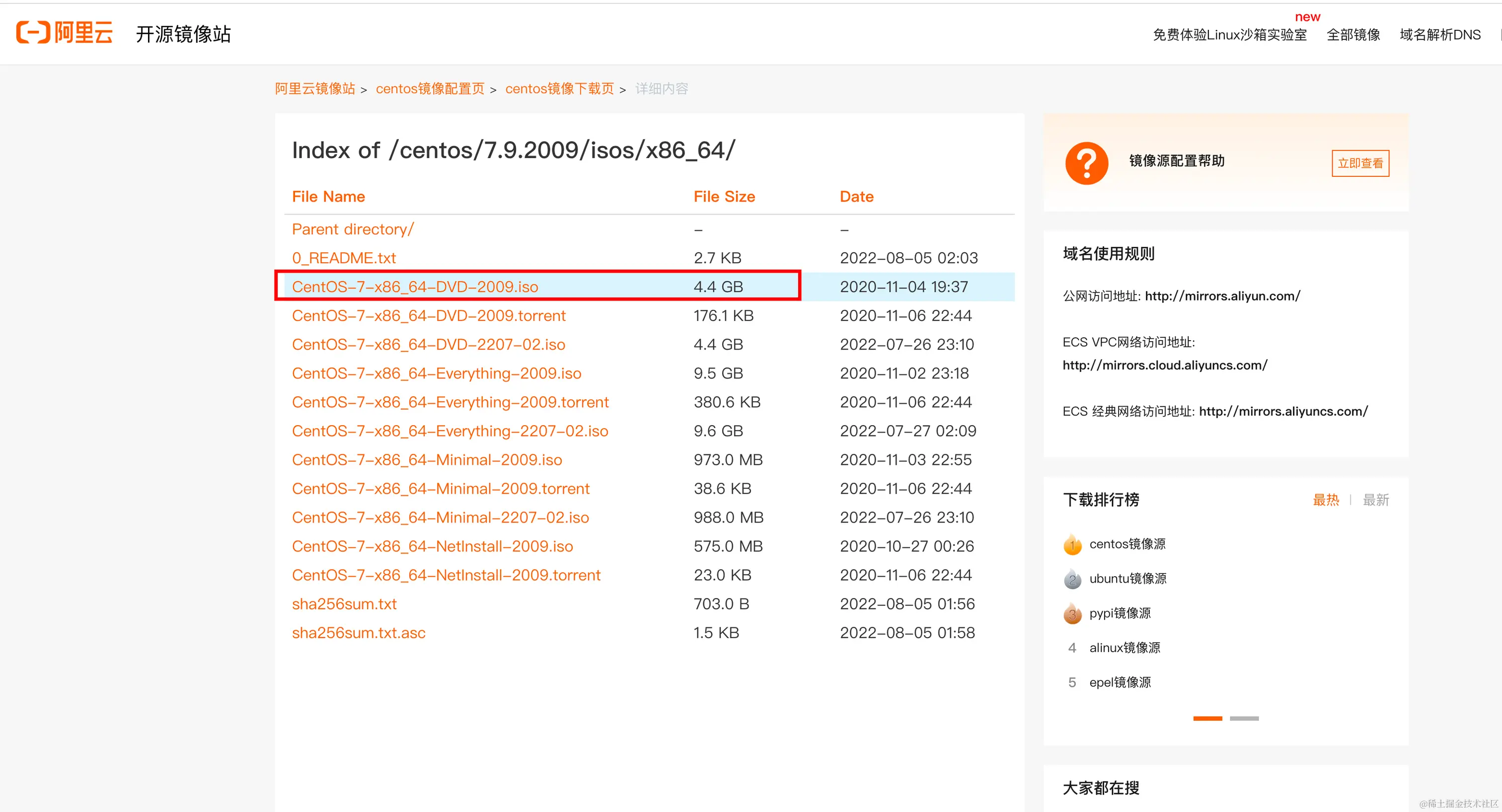The height and width of the screenshot is (812, 1502).
Task: Open 0_README.txt file
Action: click(x=343, y=258)
